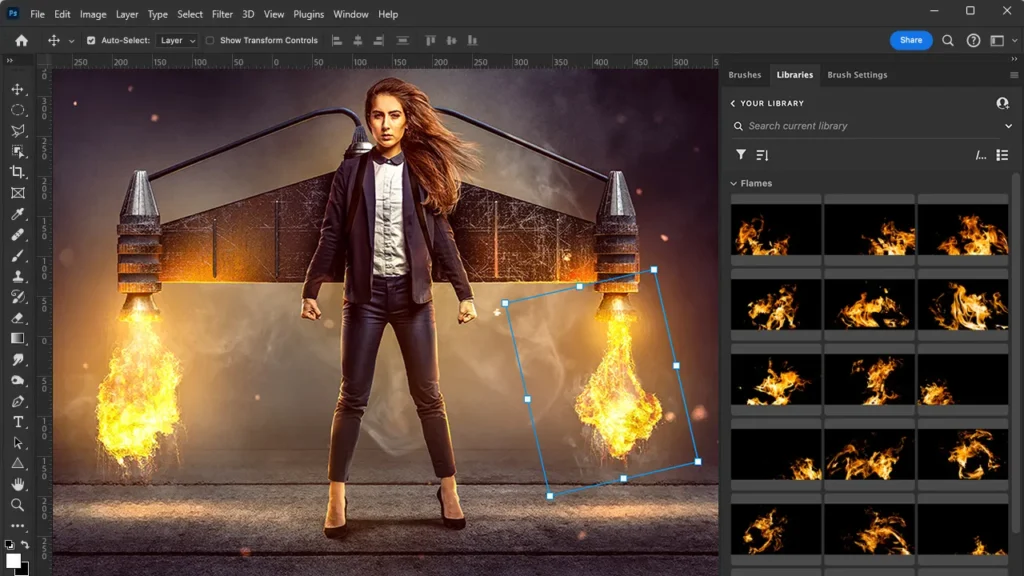The height and width of the screenshot is (576, 1024).
Task: Choose the Hand tool
Action: click(18, 484)
